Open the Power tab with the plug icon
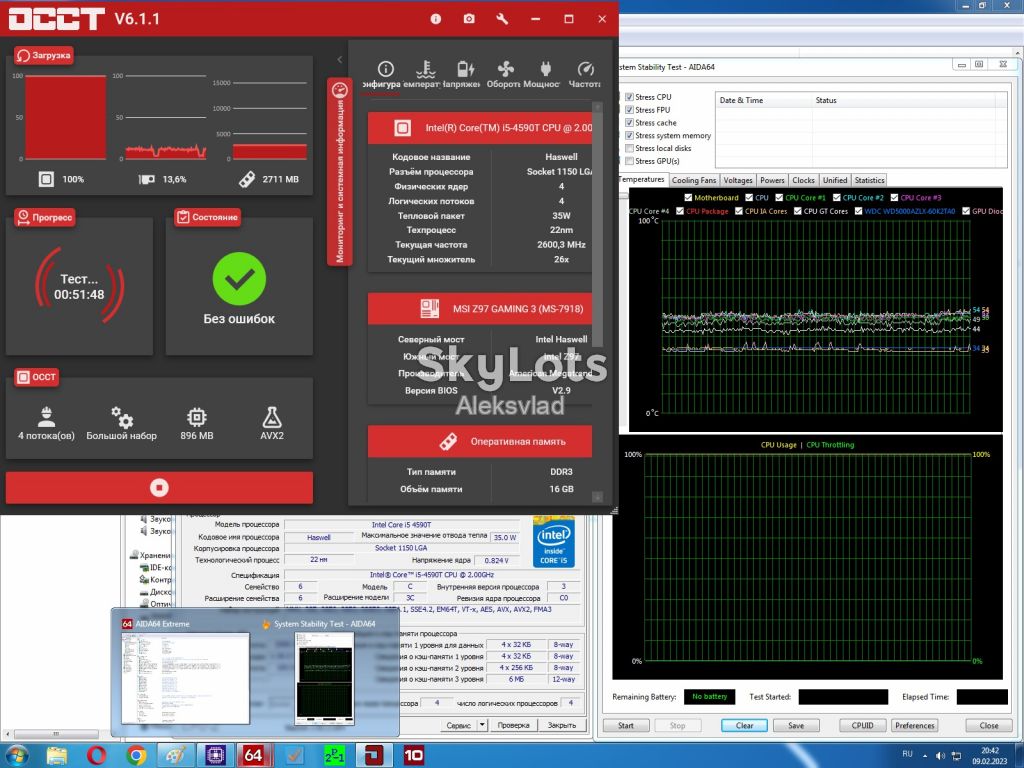 [x=546, y=69]
